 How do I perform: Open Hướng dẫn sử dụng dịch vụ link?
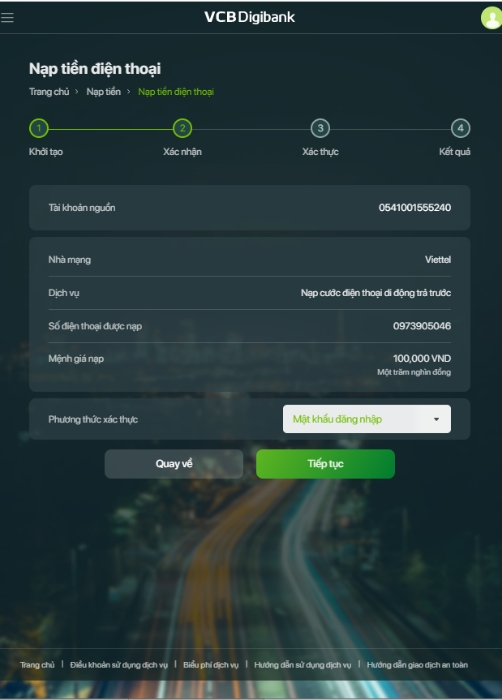[x=303, y=665]
